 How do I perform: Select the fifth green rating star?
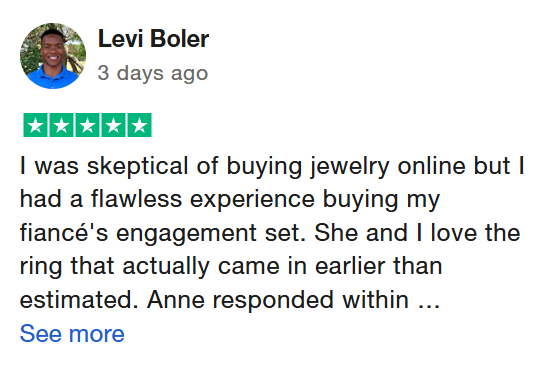tap(140, 125)
